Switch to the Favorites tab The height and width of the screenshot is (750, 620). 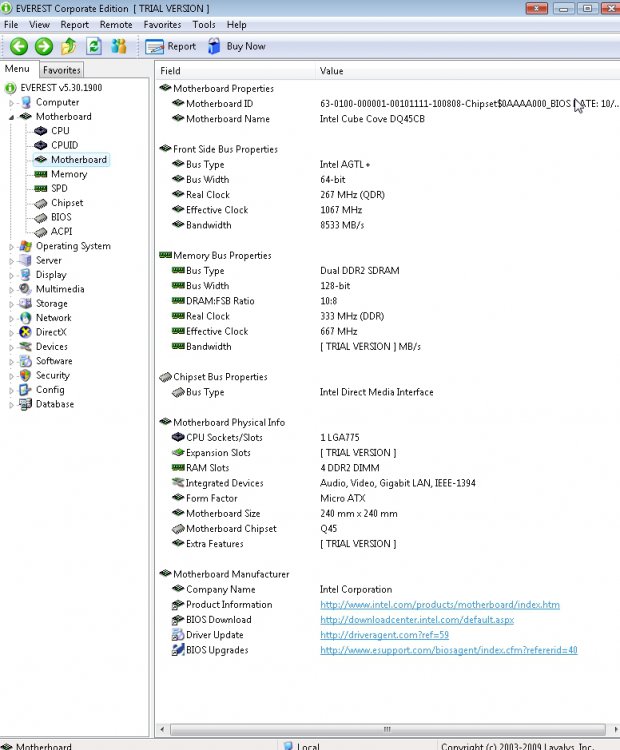[x=62, y=70]
